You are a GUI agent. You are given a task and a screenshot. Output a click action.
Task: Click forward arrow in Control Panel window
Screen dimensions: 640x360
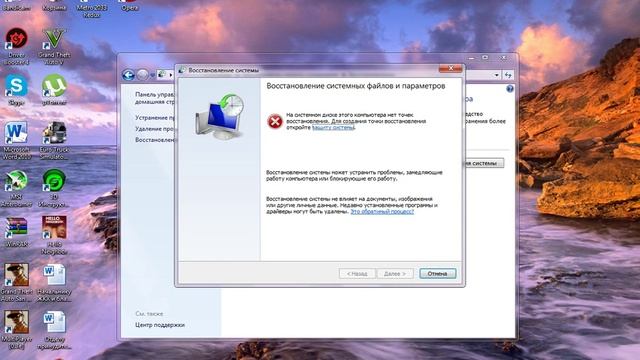(x=142, y=75)
